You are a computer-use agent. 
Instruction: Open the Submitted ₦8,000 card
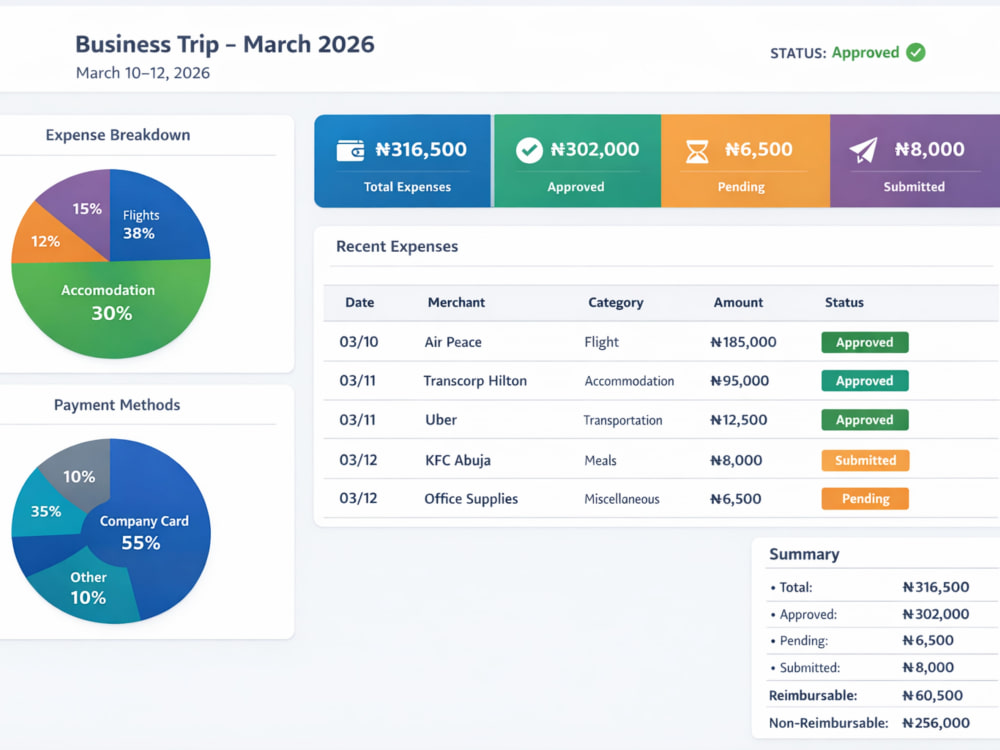click(x=915, y=161)
